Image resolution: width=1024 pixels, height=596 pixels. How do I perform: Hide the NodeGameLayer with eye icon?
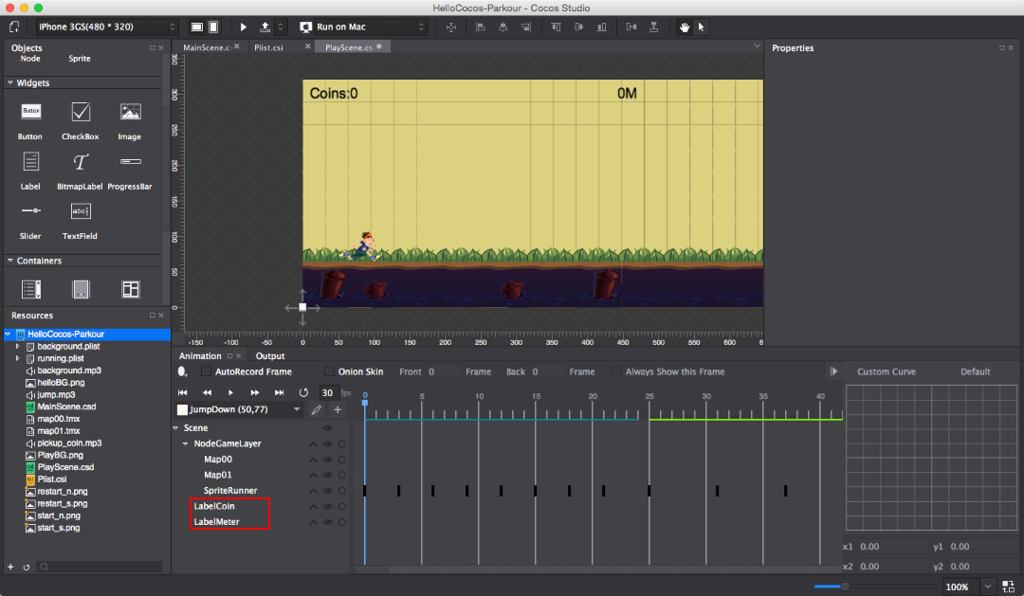click(328, 444)
